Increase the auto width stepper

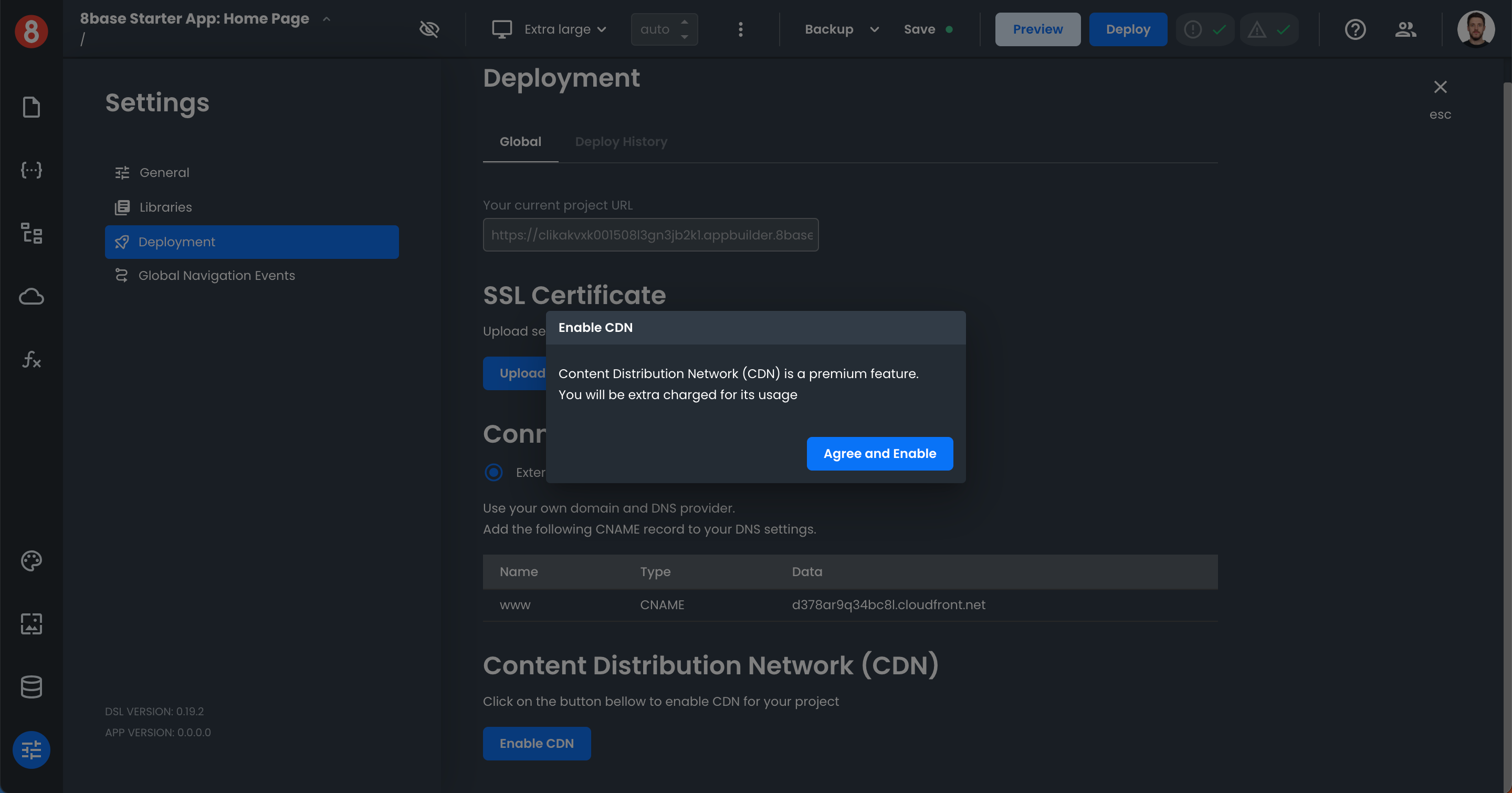685,22
